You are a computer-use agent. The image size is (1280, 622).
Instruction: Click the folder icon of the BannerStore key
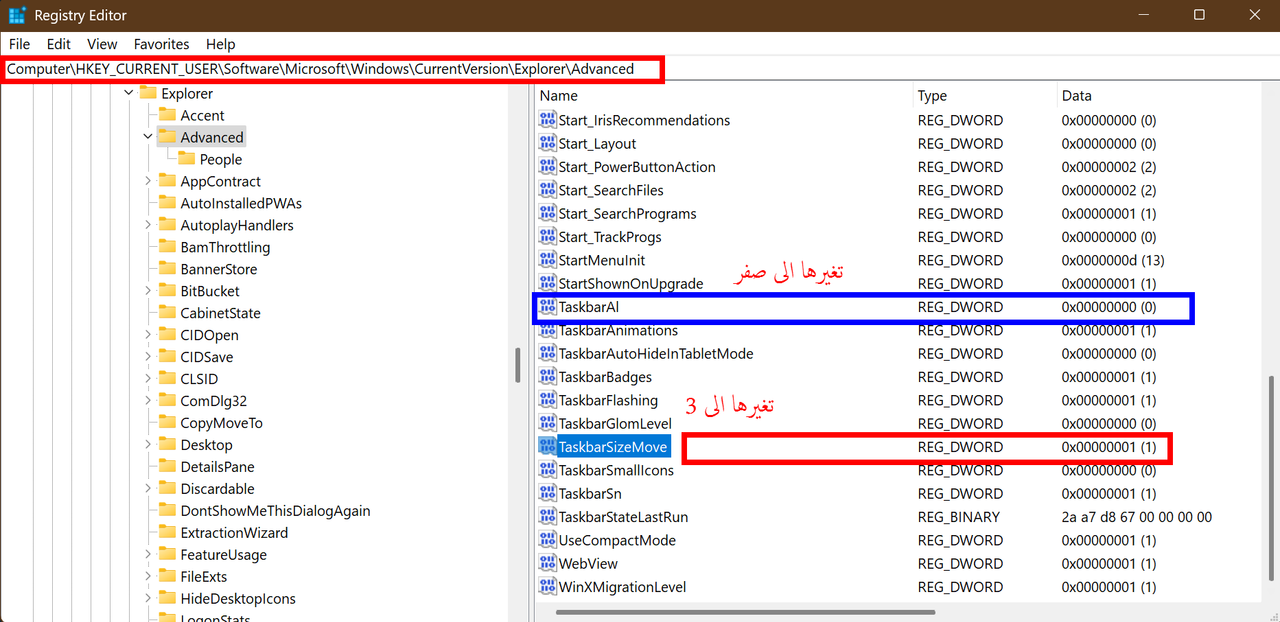167,269
